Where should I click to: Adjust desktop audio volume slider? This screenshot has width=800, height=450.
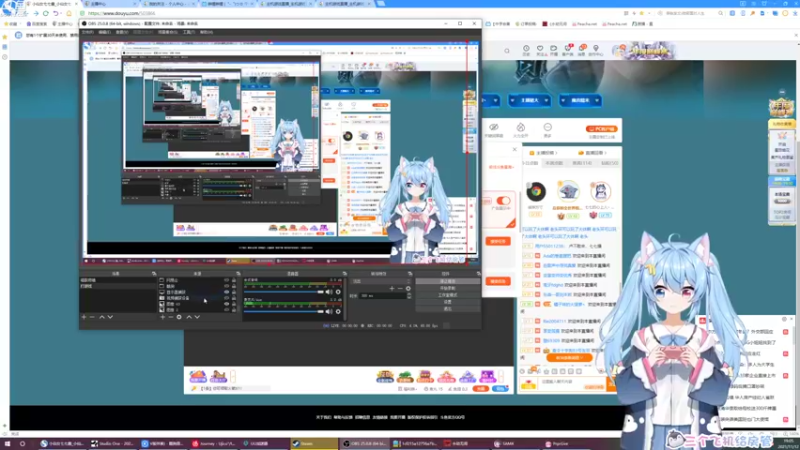tap(284, 292)
